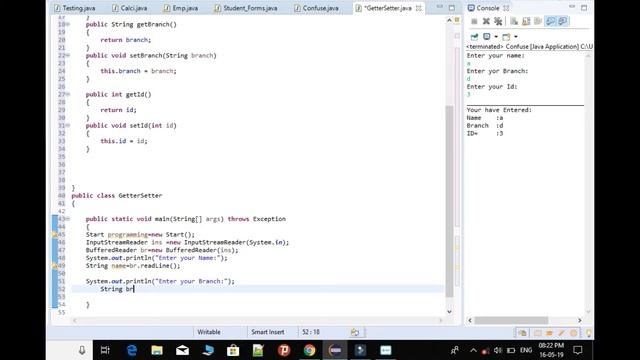Click 'return branch;' code line
The width and height of the screenshot is (640, 360).
[126, 40]
